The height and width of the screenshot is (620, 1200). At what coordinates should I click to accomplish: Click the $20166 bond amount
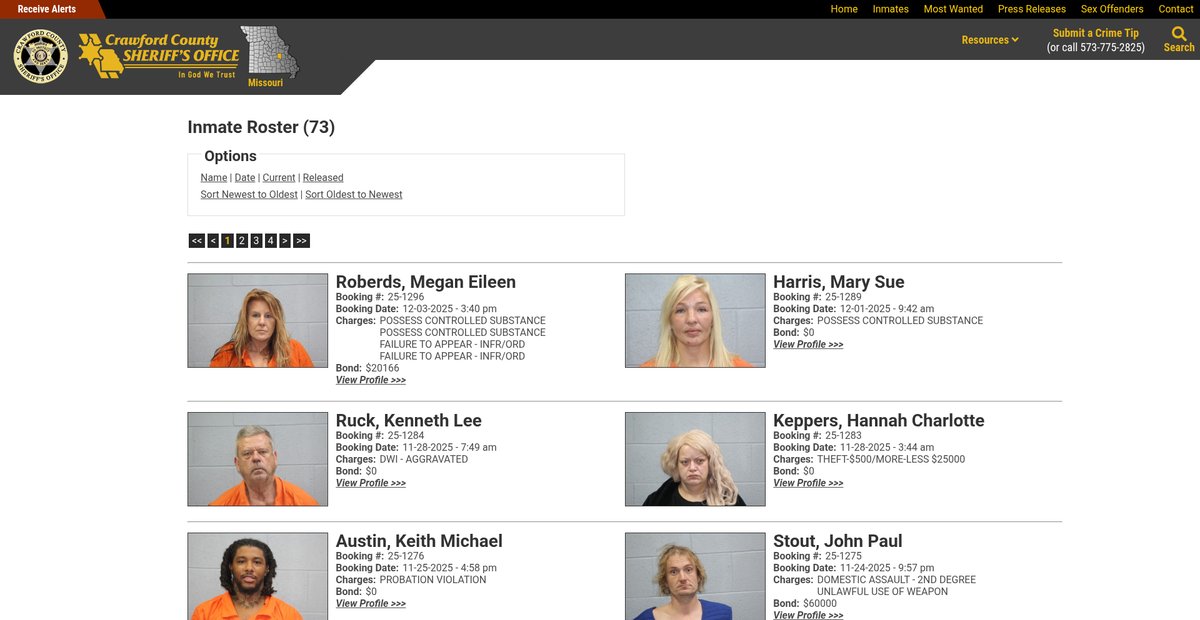(x=382, y=368)
